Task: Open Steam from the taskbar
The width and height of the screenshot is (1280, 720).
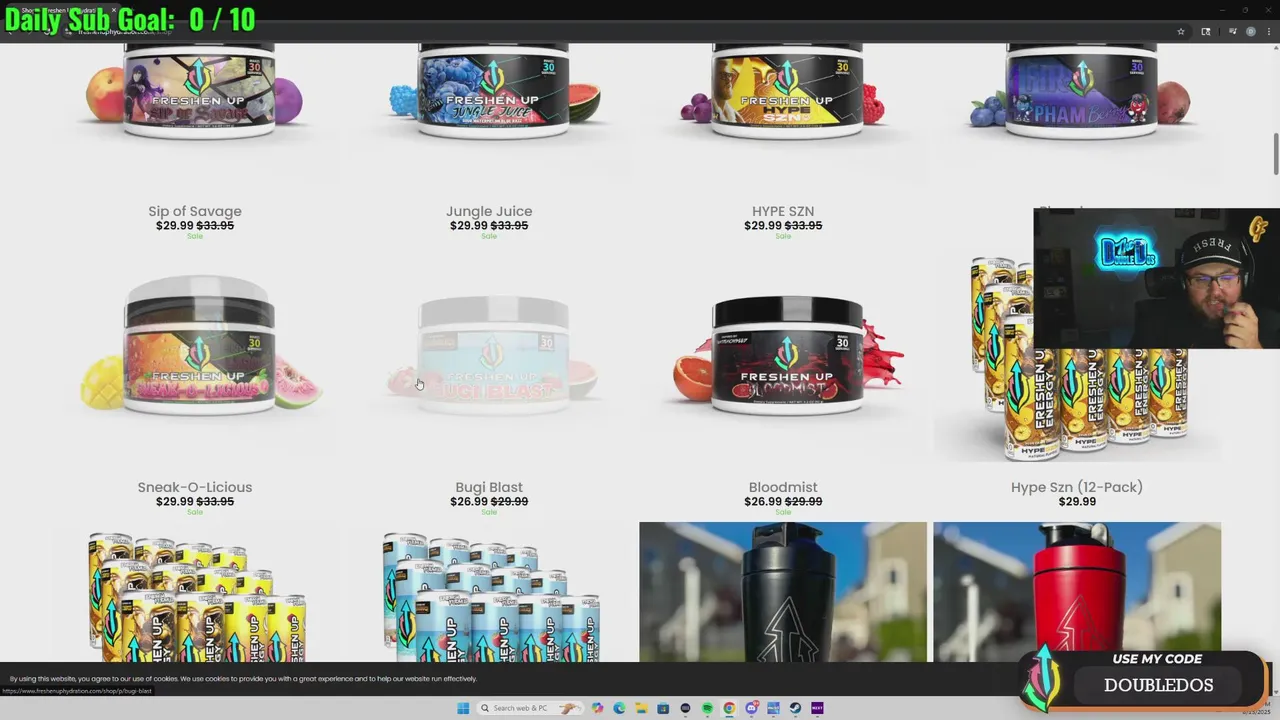Action: pyautogui.click(x=795, y=708)
